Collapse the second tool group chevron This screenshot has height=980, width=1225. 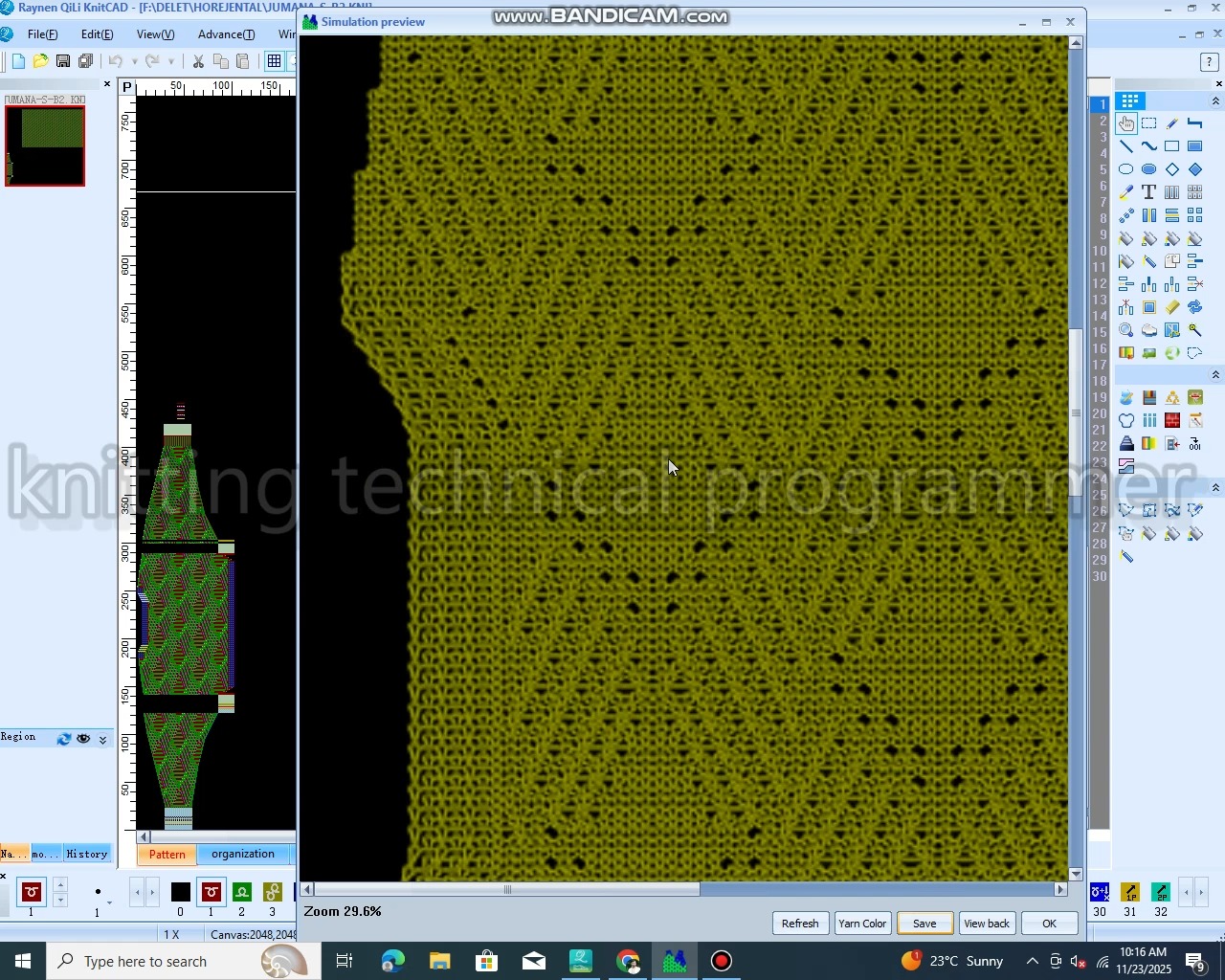pos(1216,375)
